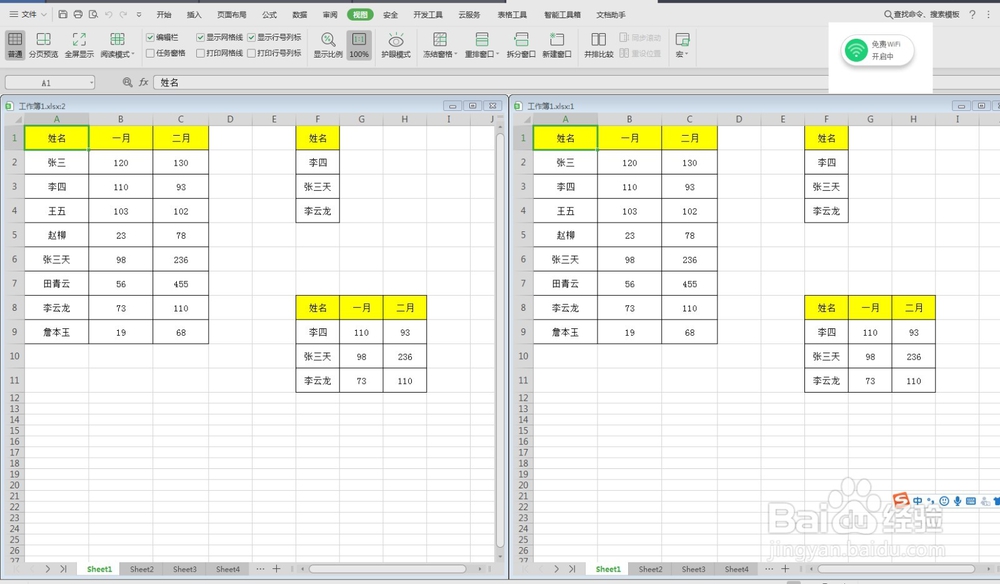Screen dimensions: 1000x584
Task: Select the 普通 normal view icon
Action: point(15,40)
